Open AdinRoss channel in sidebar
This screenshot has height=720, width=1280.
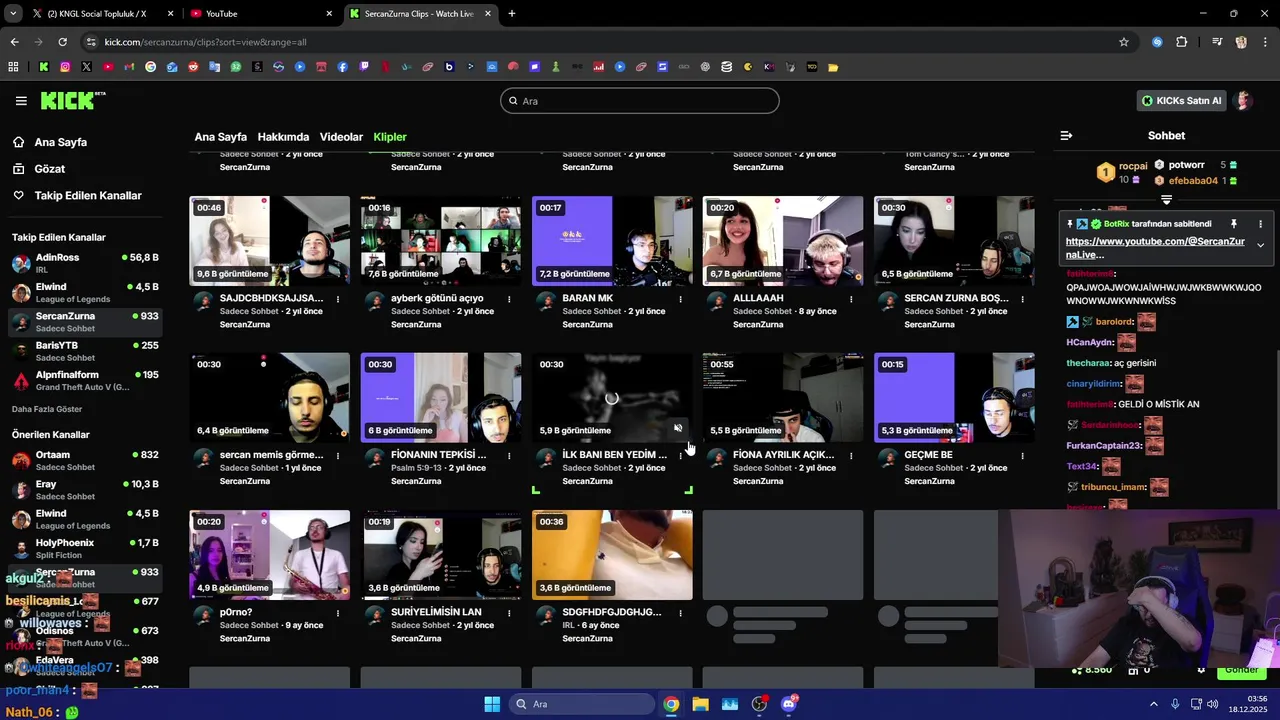pos(85,264)
